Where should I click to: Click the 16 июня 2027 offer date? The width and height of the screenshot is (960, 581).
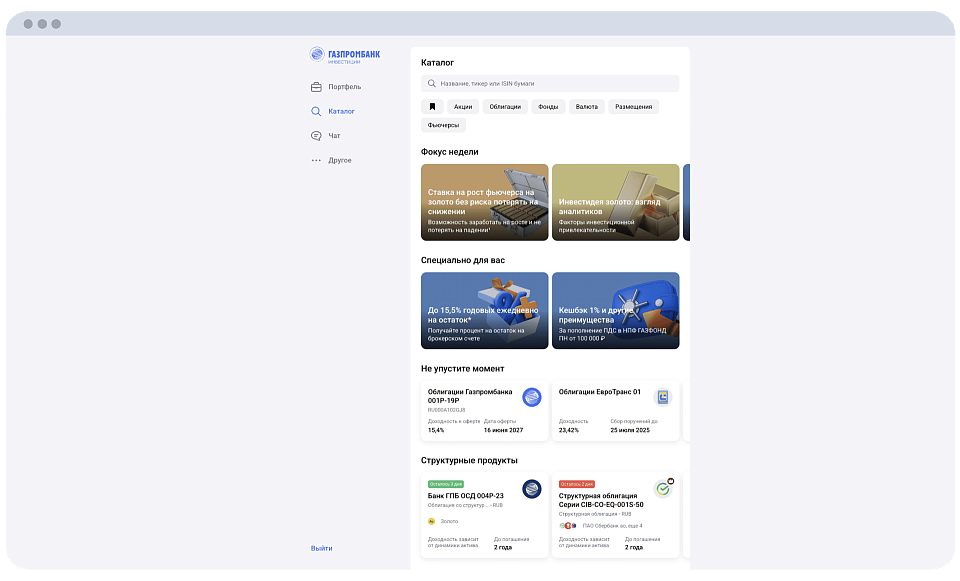coord(503,430)
